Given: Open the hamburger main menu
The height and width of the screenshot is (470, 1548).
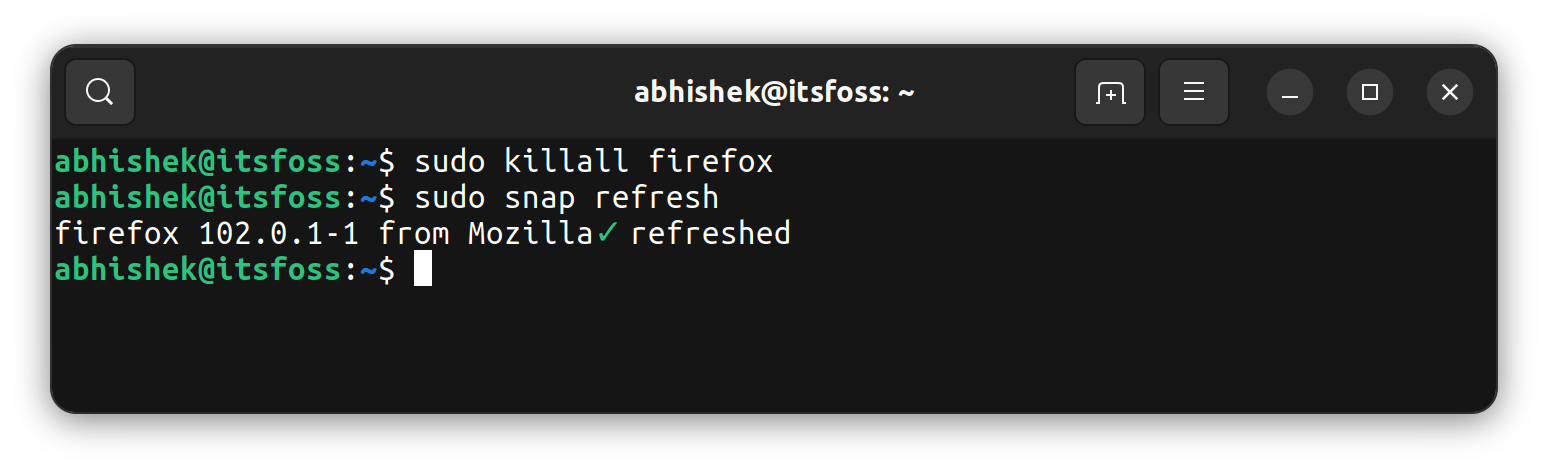Looking at the screenshot, I should [1193, 93].
